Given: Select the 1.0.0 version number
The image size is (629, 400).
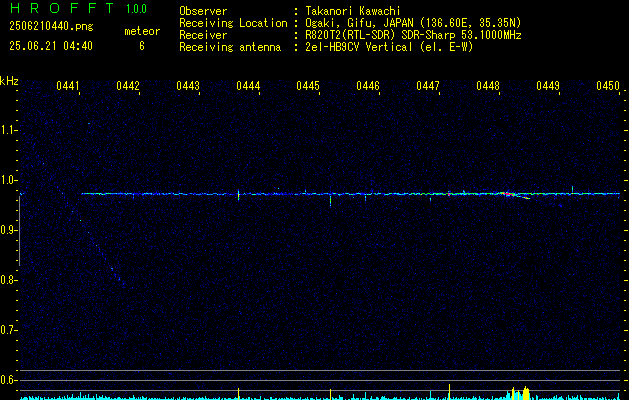Looking at the screenshot, I should (136, 9).
